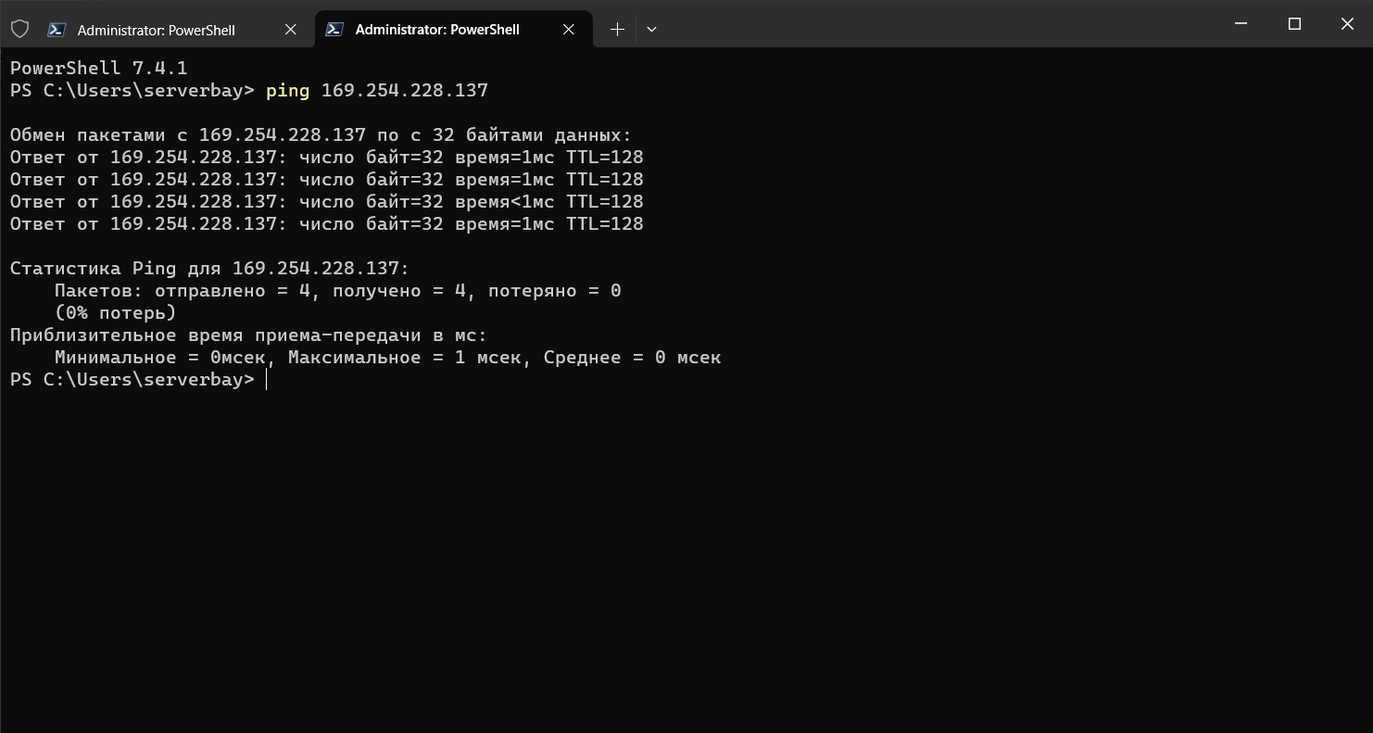Click 'Минимальное = 0мсек' statistics line
The width and height of the screenshot is (1373, 733).
(388, 357)
